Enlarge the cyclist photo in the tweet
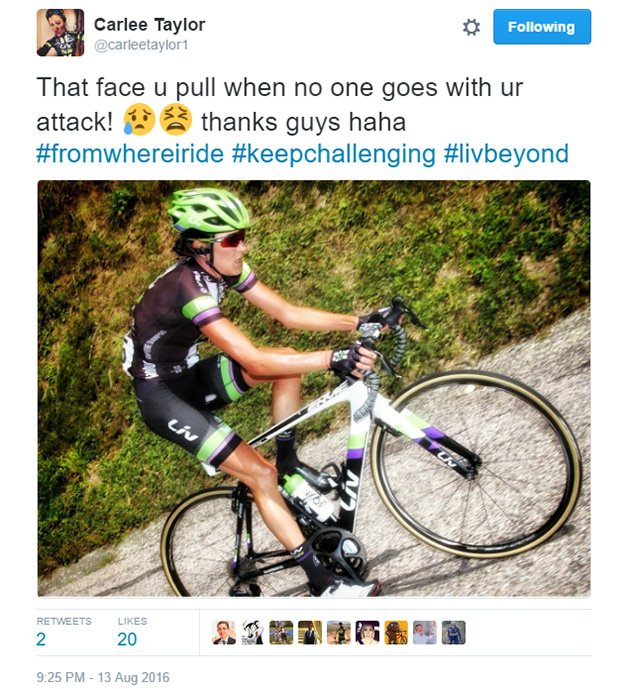This screenshot has width=630, height=689. 314,388
